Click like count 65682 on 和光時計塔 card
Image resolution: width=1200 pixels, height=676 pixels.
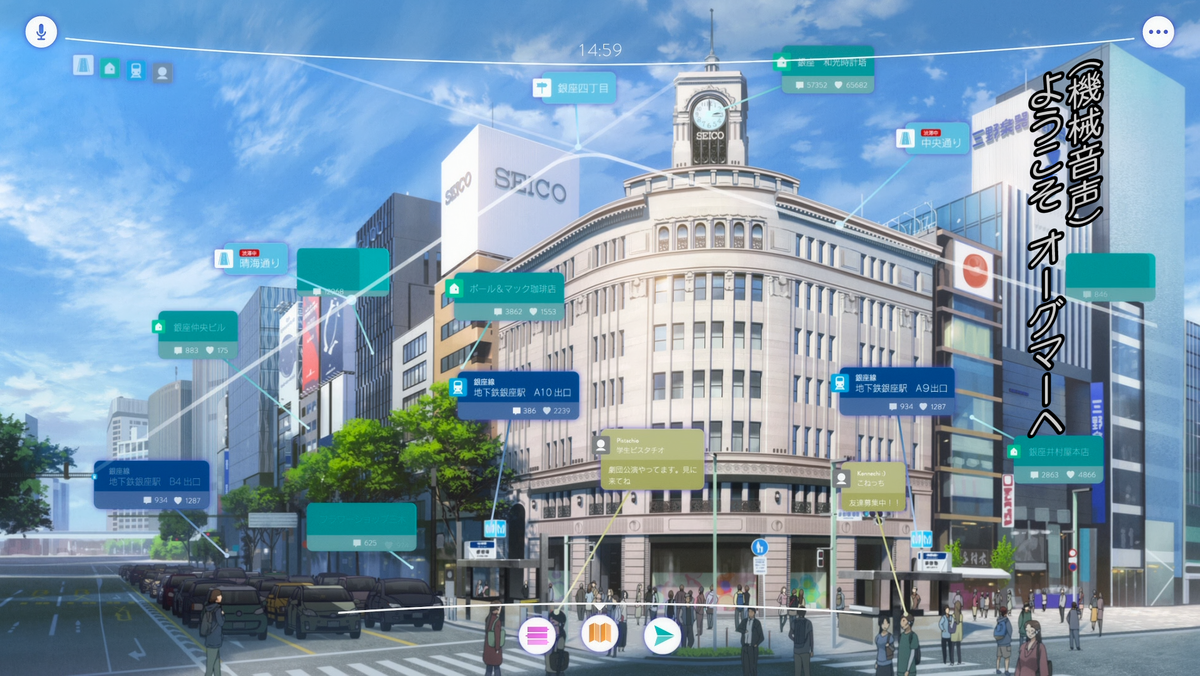[849, 85]
